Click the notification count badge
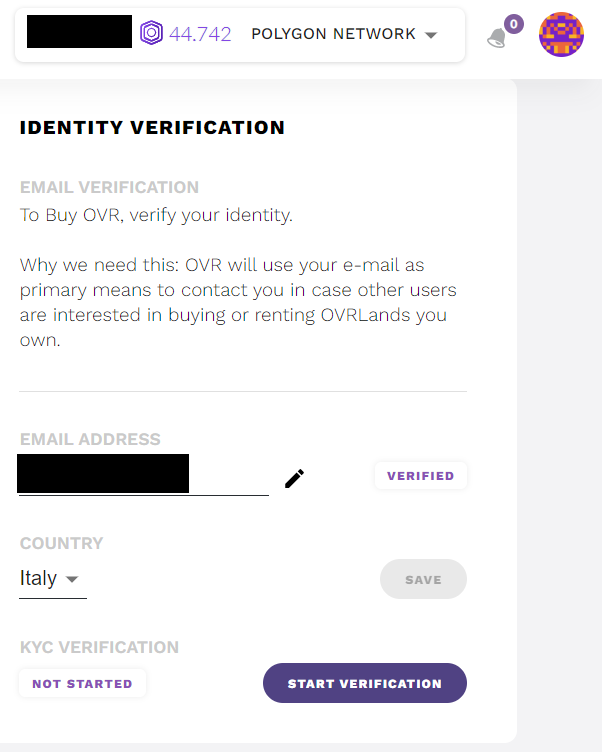The height and width of the screenshot is (752, 602). 514,23
